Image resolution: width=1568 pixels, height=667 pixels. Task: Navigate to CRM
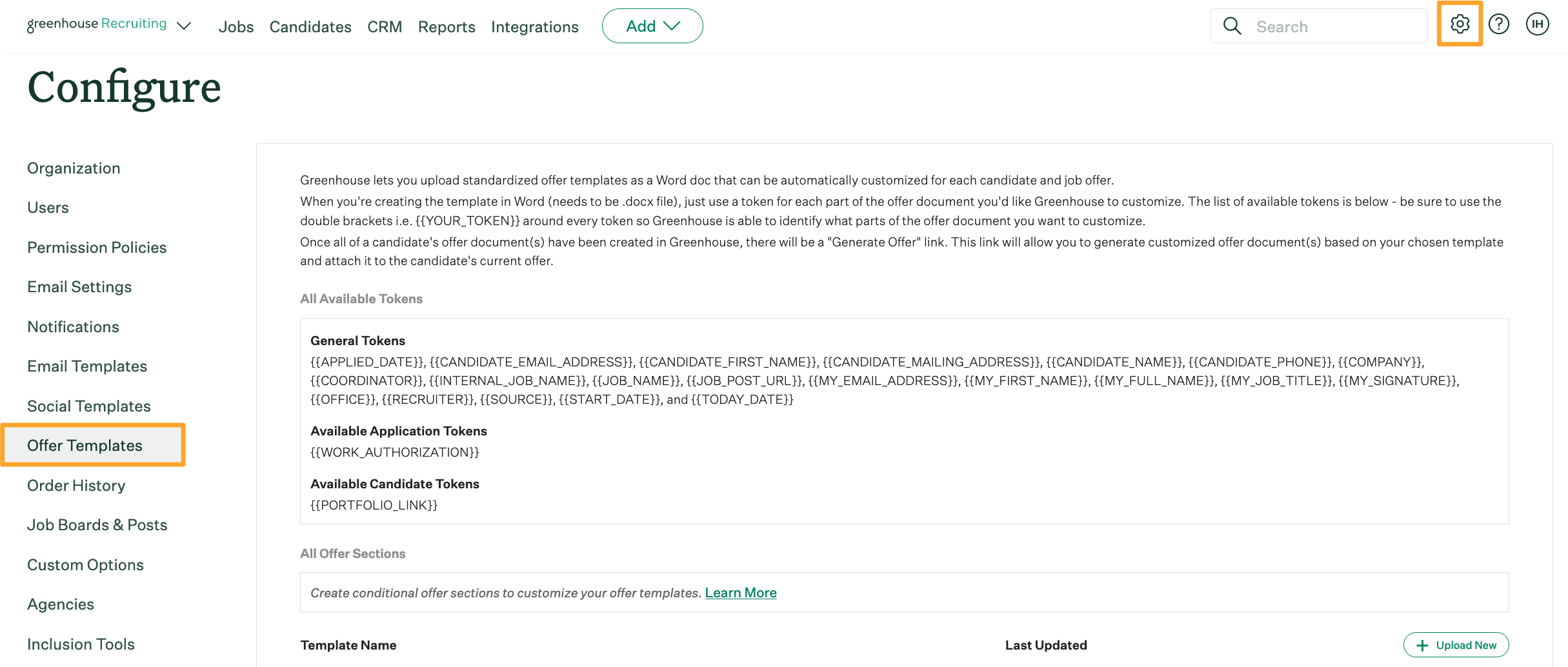385,27
